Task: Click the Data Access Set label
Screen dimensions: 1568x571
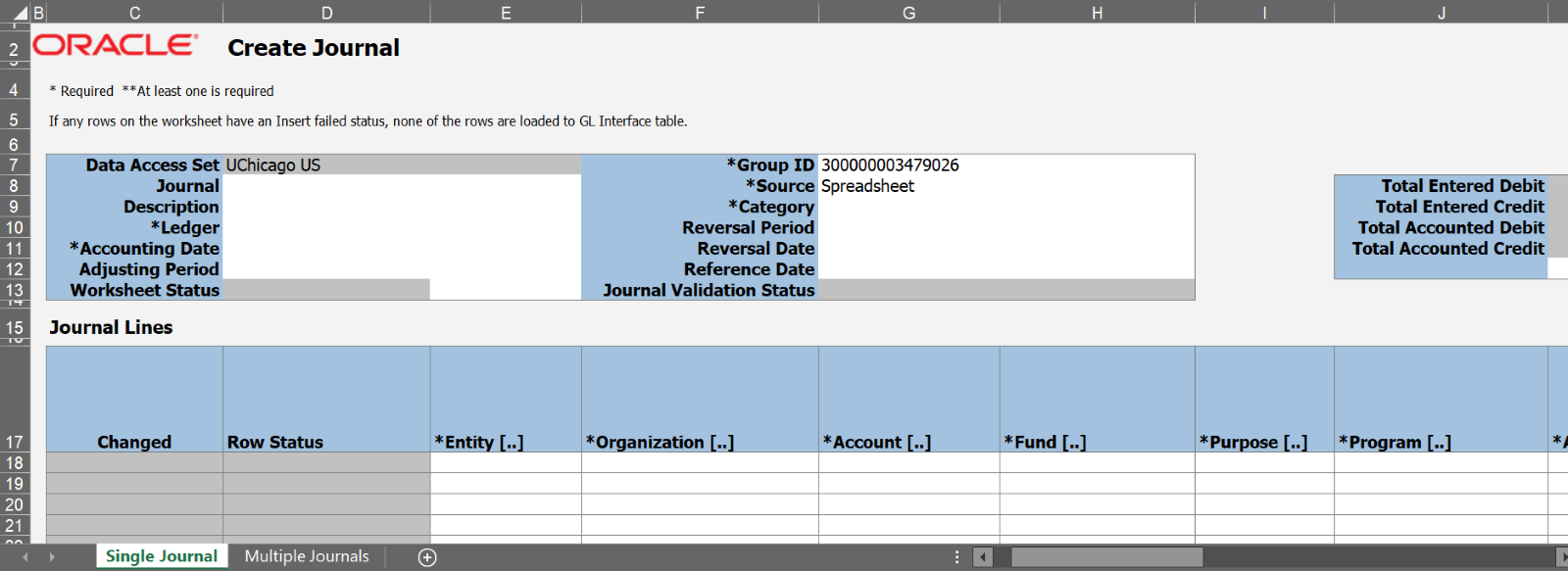Action: [x=153, y=166]
